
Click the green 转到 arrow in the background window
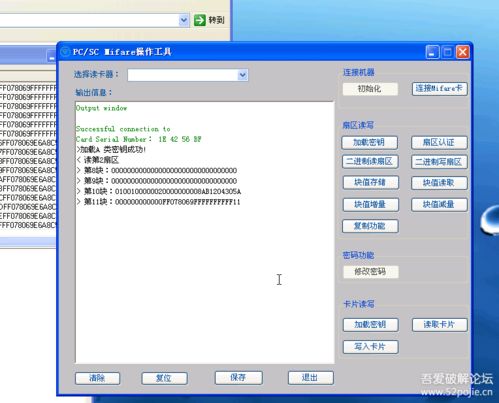pyautogui.click(x=200, y=20)
